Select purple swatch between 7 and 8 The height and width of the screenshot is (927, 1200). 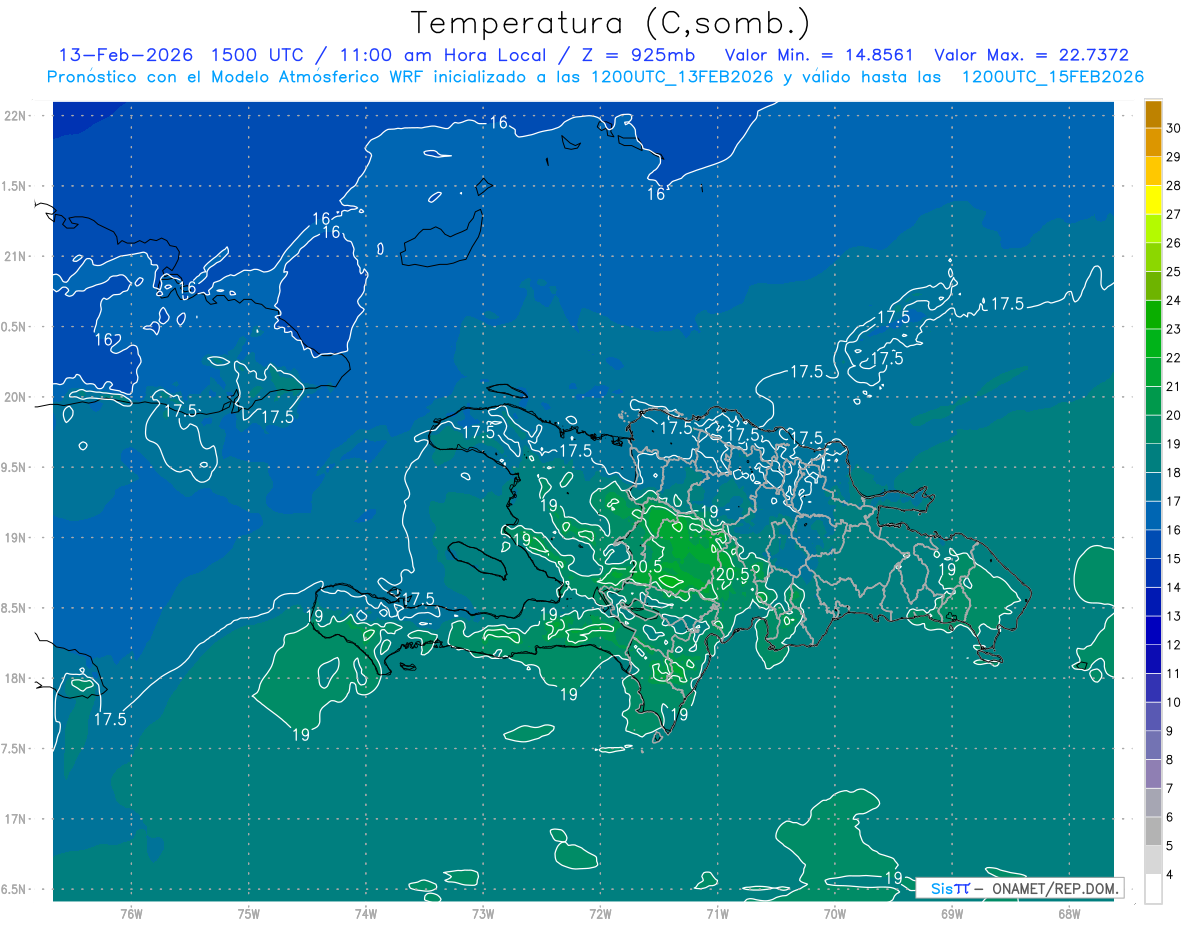1153,773
